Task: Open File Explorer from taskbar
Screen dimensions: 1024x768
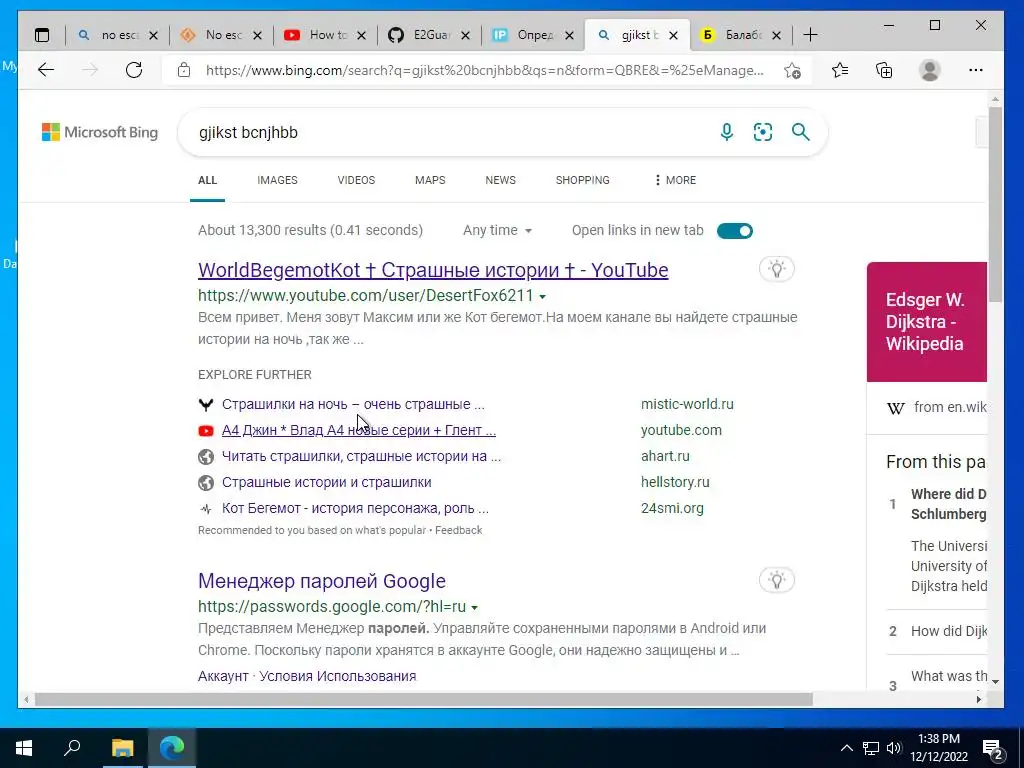Action: point(122,748)
